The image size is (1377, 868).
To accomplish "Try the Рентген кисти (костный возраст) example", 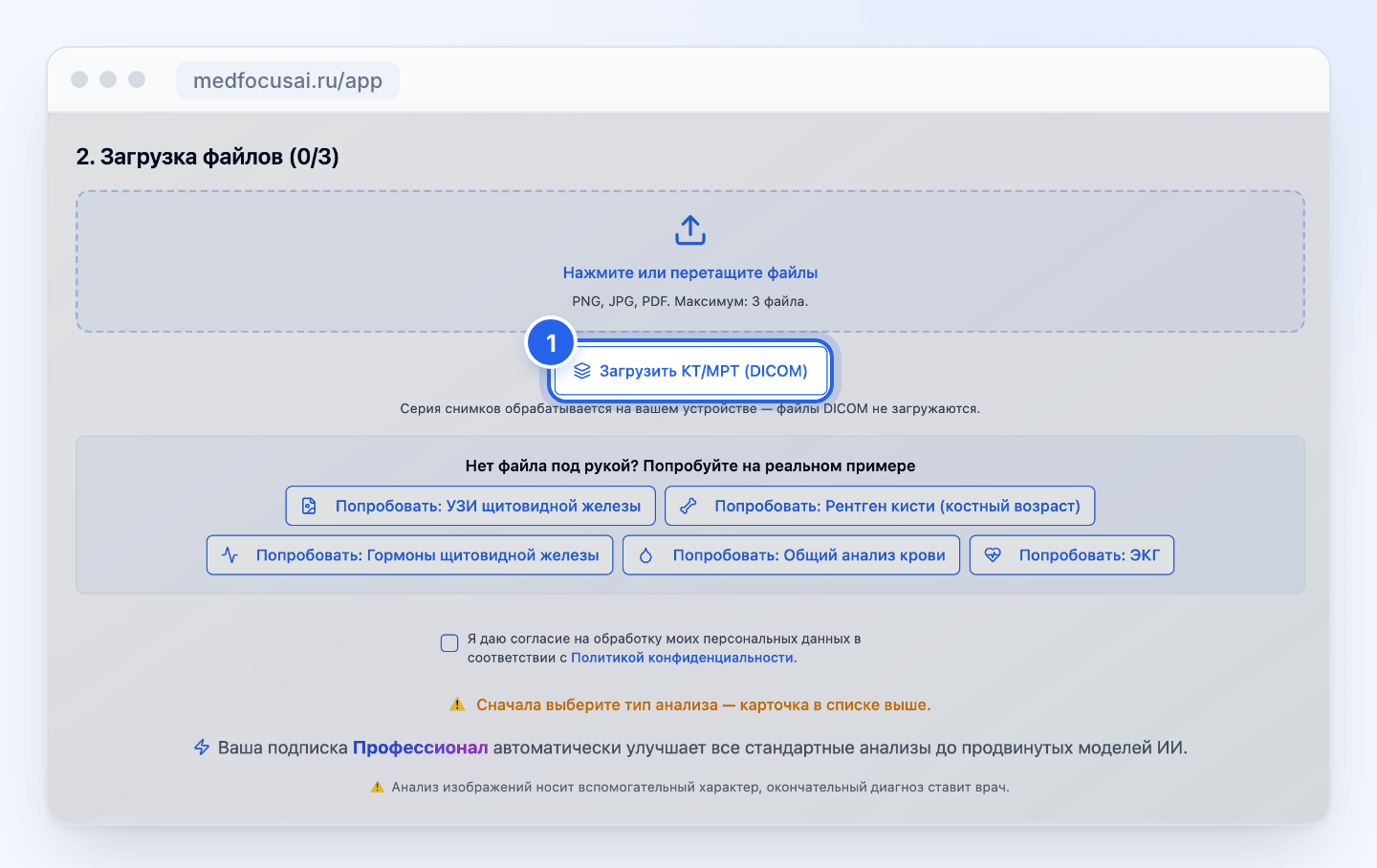I will coord(880,506).
